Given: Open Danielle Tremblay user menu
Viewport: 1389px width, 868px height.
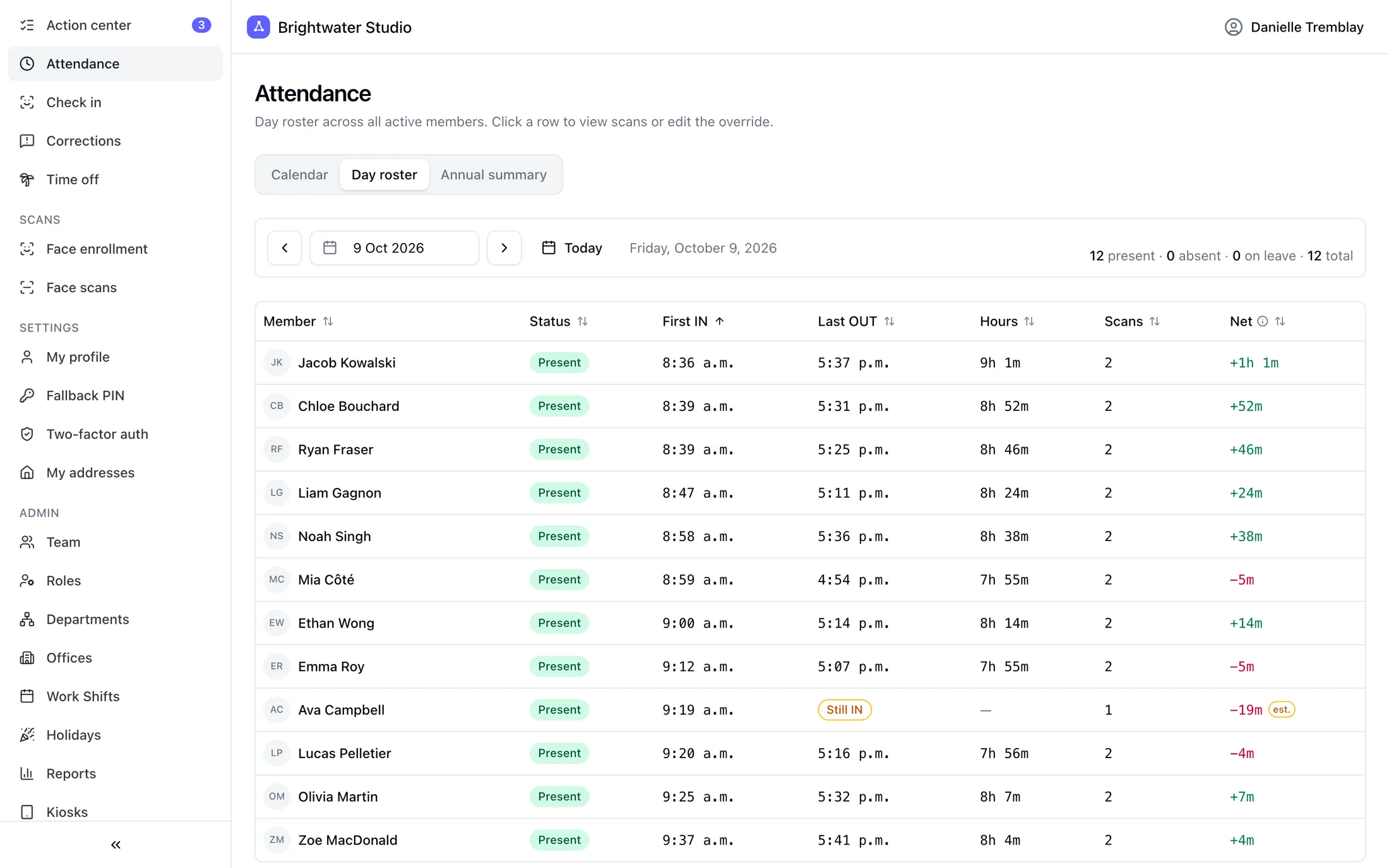Looking at the screenshot, I should (1294, 27).
